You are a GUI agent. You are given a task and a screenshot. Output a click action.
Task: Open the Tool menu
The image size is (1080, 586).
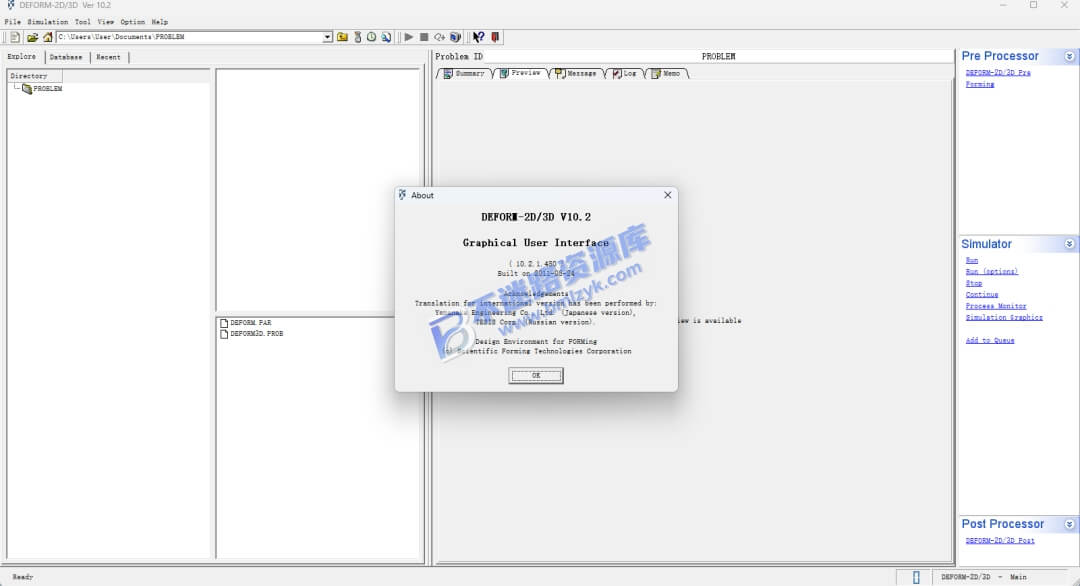point(83,22)
